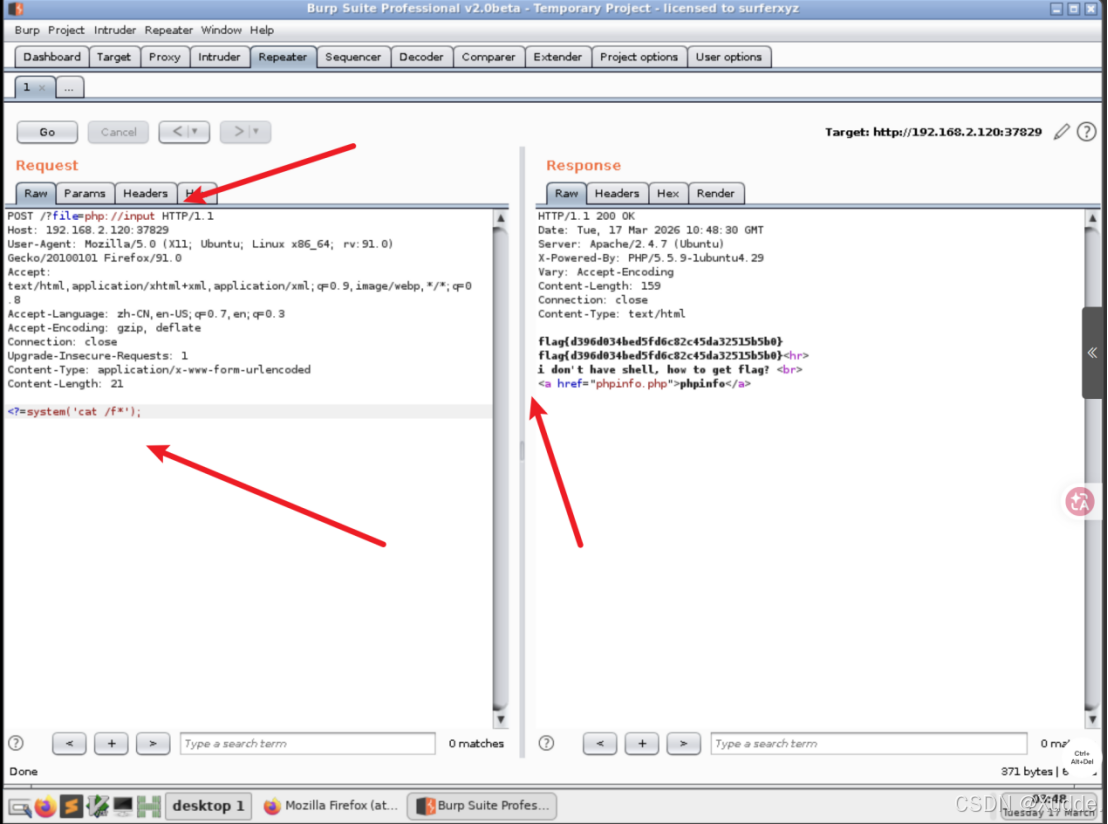Image resolution: width=1108 pixels, height=824 pixels.
Task: Open the Intruder menu
Action: [x=114, y=30]
